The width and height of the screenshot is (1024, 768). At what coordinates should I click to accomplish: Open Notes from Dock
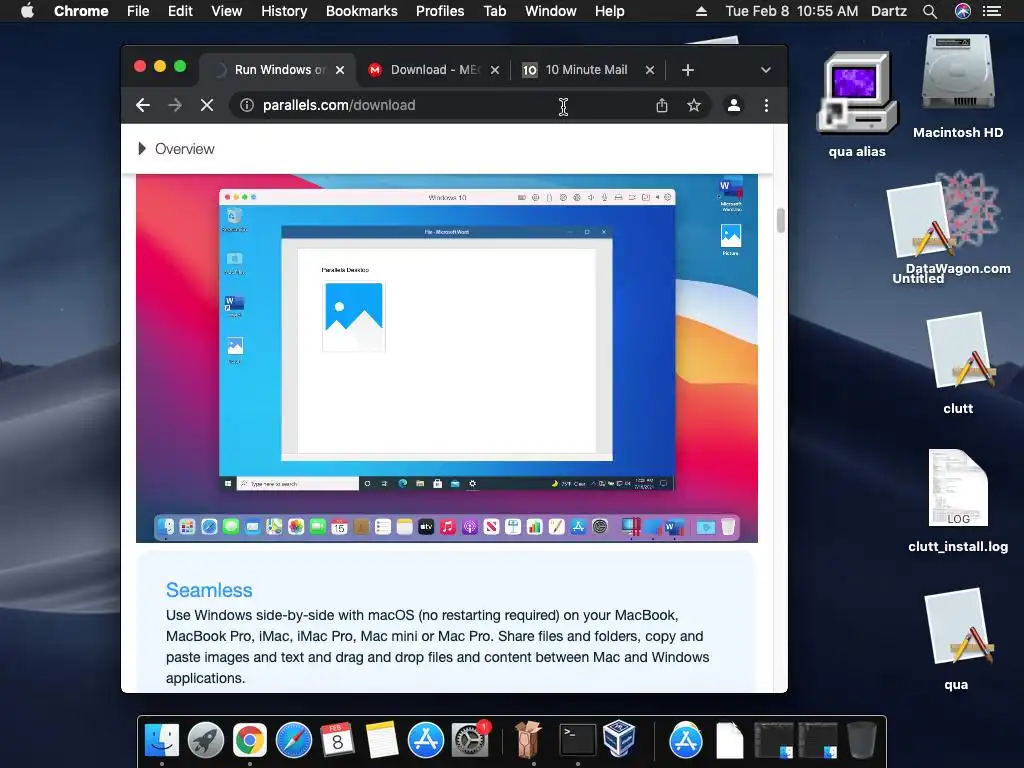[382, 740]
